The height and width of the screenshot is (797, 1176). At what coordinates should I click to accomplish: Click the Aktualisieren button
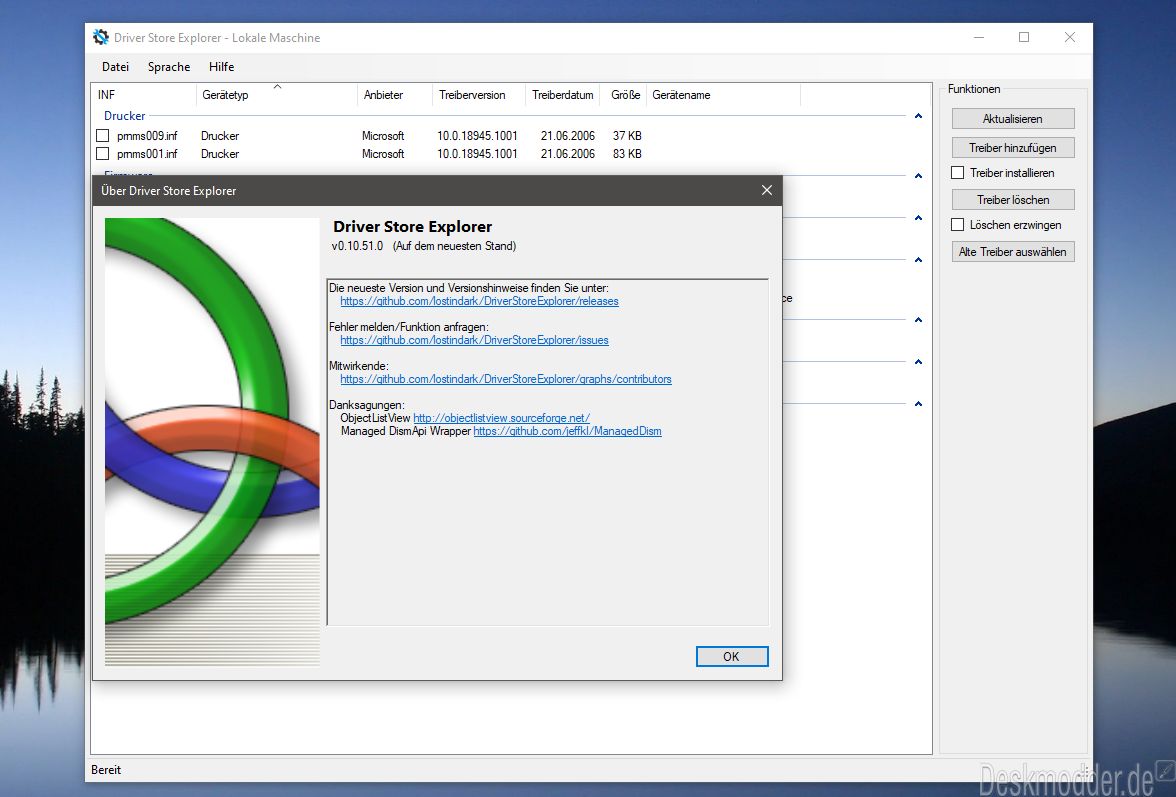[x=1012, y=118]
